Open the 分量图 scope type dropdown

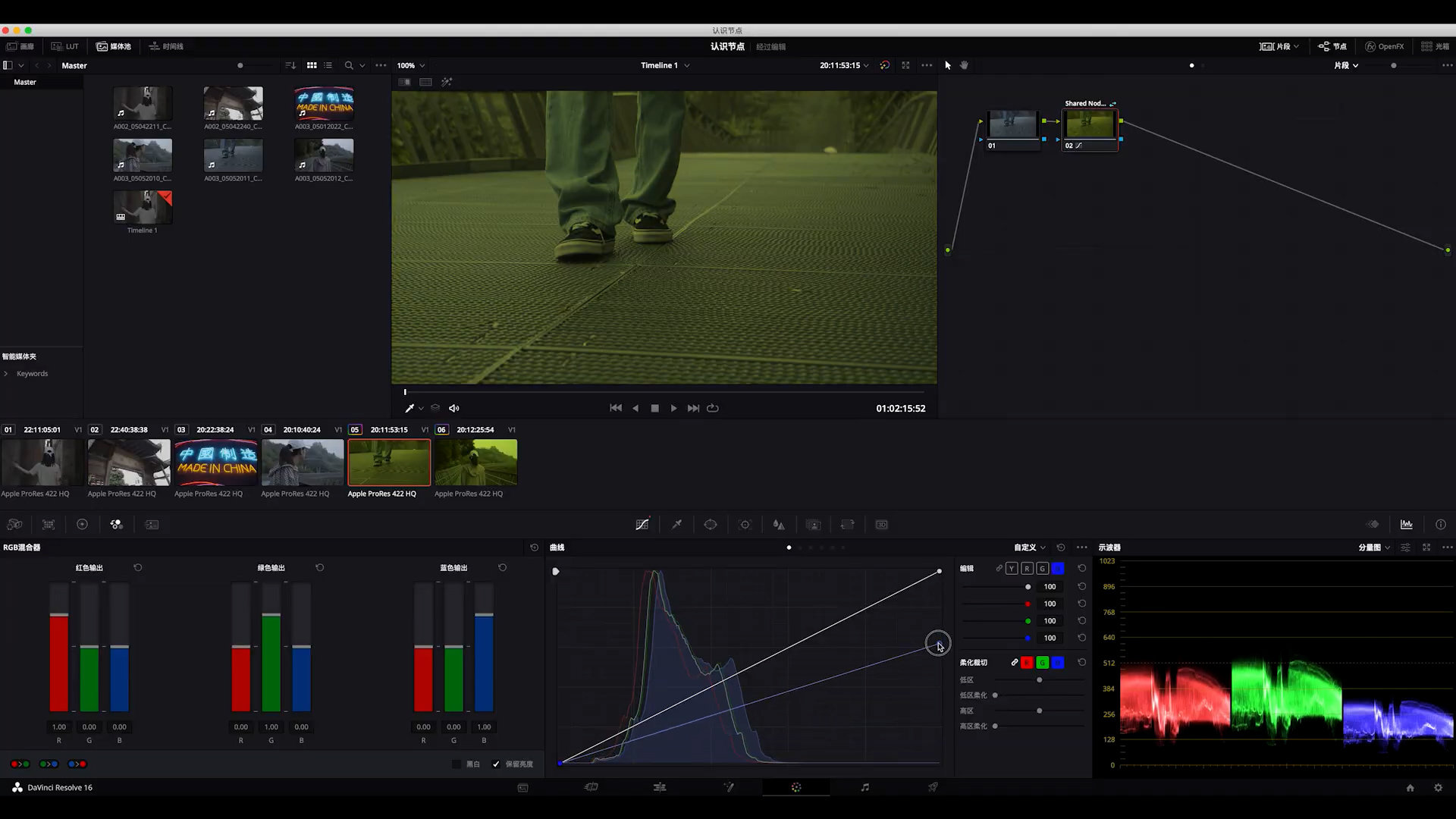(1374, 548)
